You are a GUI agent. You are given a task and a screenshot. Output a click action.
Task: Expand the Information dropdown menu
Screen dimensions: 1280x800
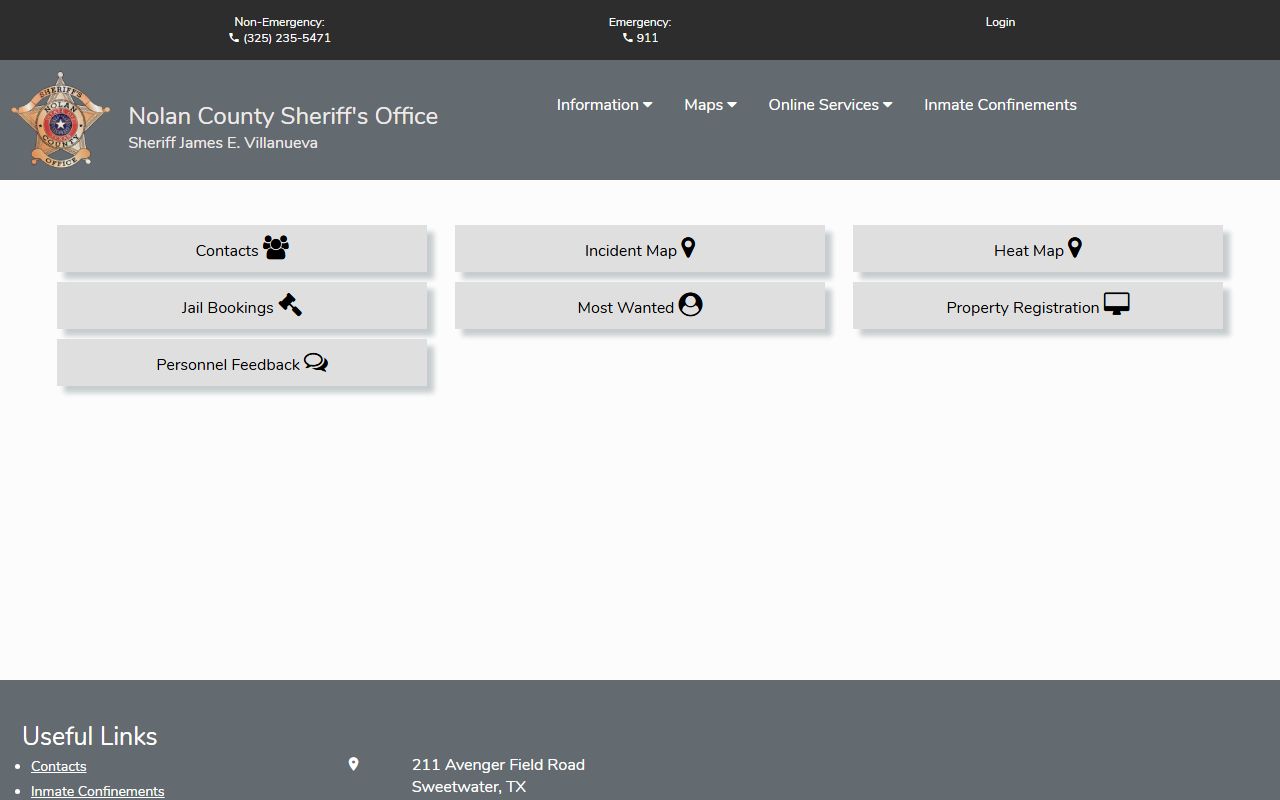(x=604, y=105)
